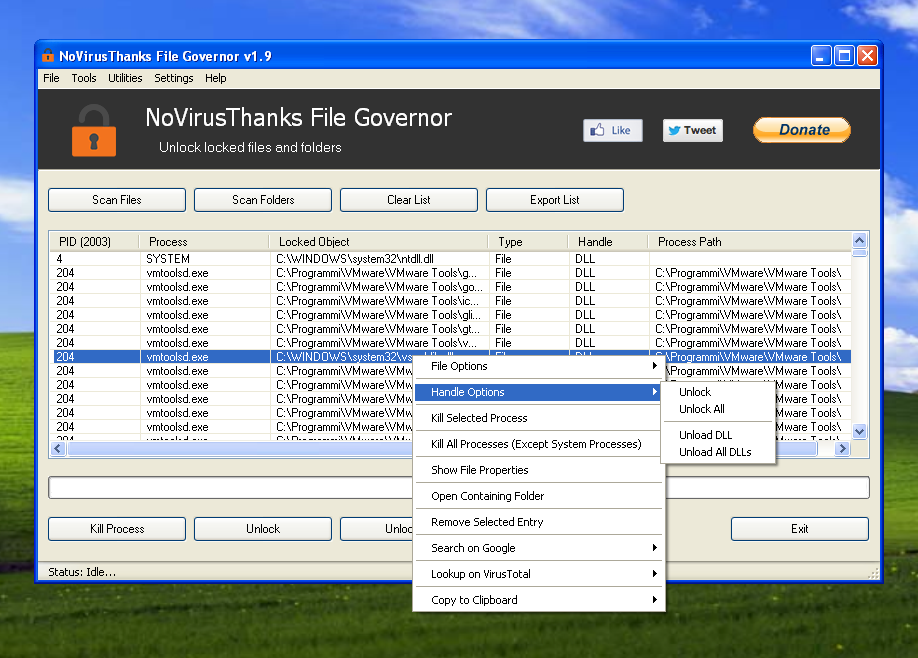Click the title bar padlock icon
This screenshot has height=658, width=918.
48,56
